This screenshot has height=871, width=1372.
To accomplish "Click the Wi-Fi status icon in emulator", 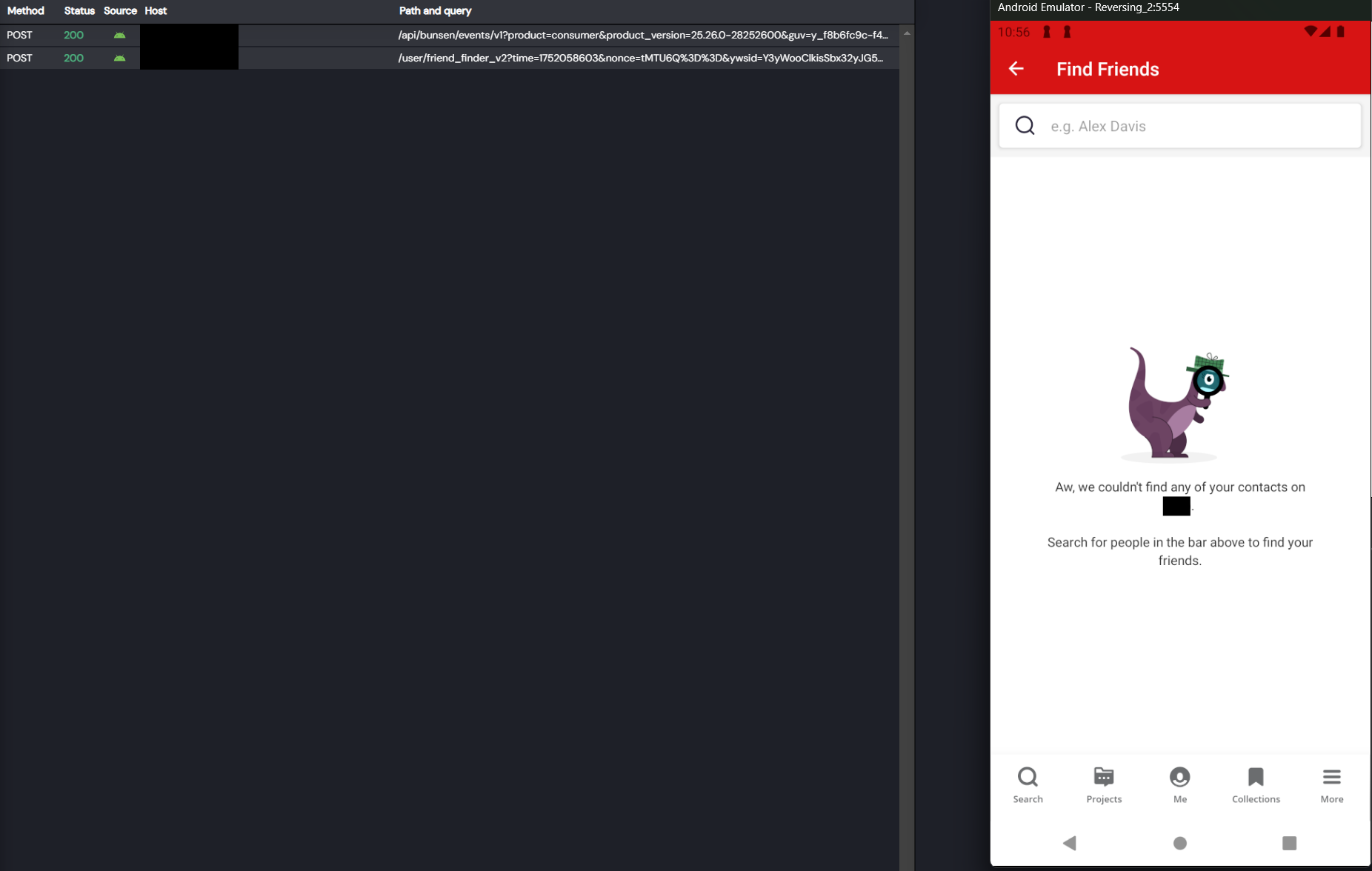I will (1310, 32).
